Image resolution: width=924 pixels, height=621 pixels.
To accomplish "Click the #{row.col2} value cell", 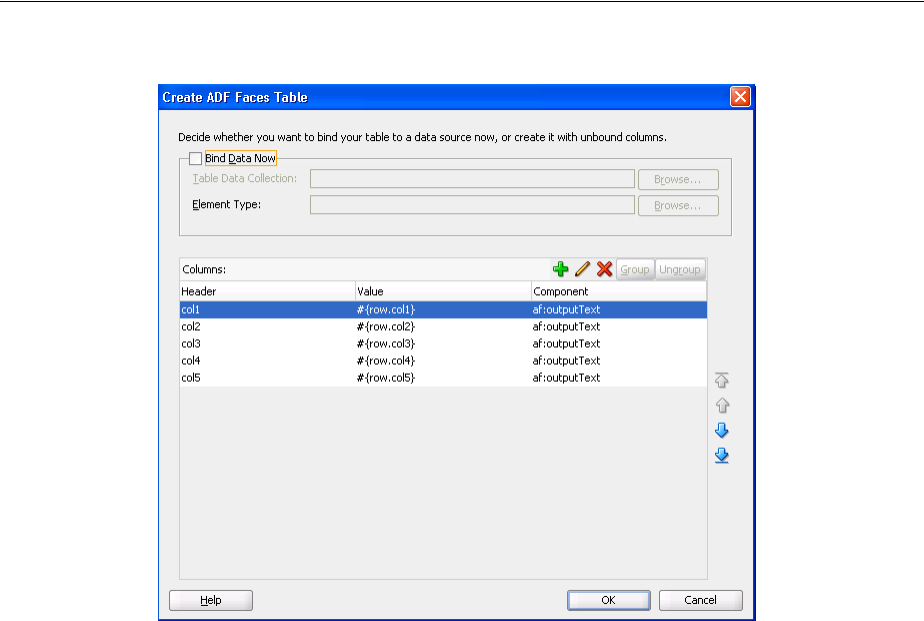I will pos(443,326).
